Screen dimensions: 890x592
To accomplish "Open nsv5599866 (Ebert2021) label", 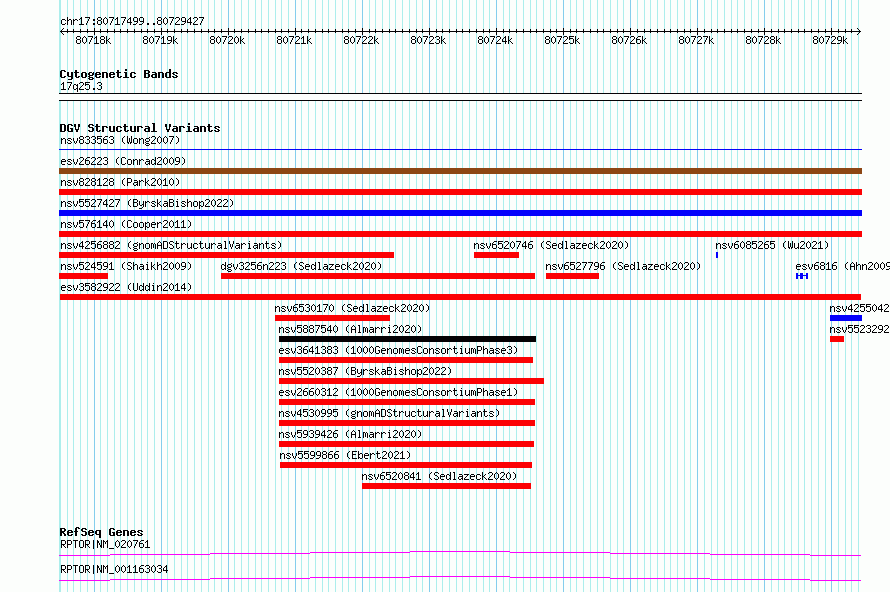I will [345, 455].
